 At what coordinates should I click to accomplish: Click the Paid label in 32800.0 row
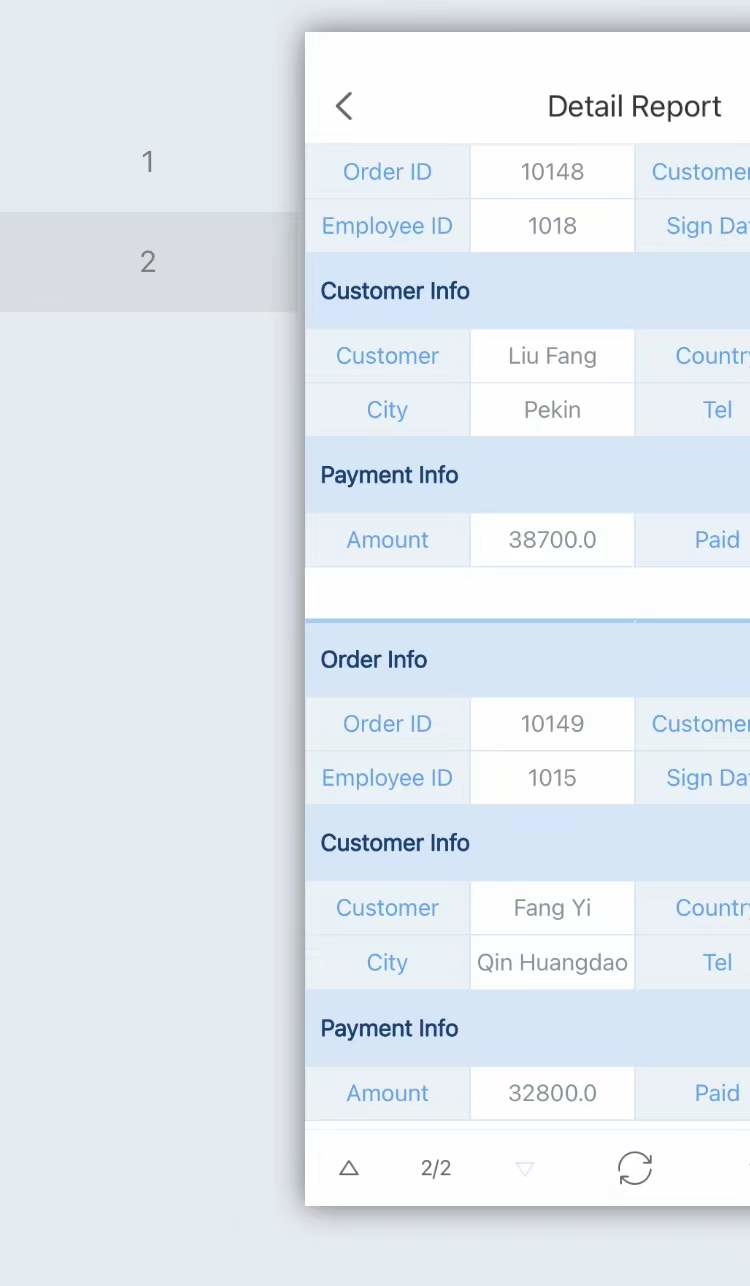(717, 1093)
